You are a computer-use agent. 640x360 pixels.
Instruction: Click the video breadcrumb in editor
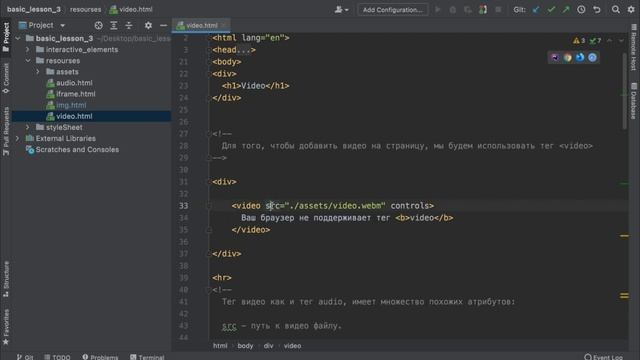292,346
